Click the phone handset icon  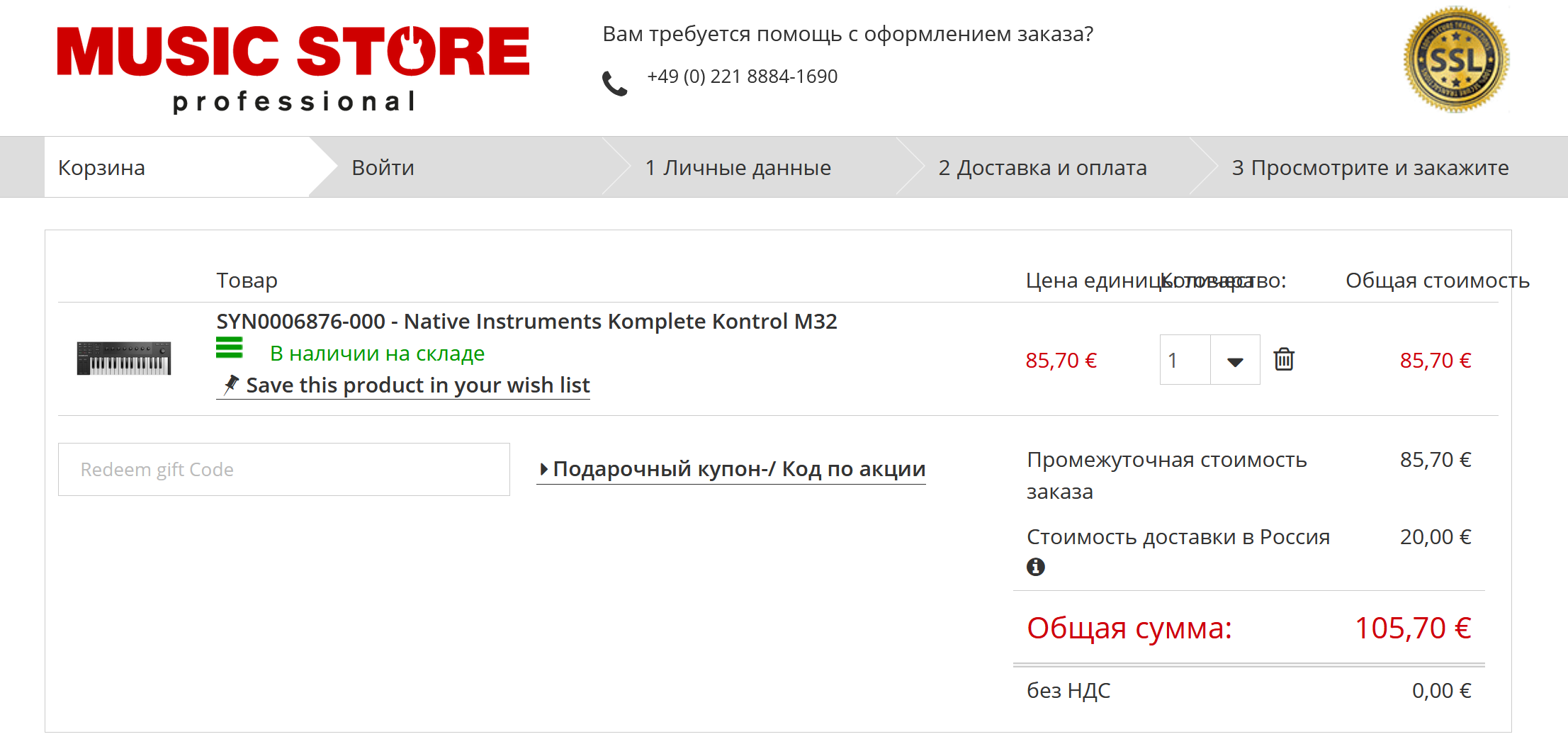(x=614, y=84)
